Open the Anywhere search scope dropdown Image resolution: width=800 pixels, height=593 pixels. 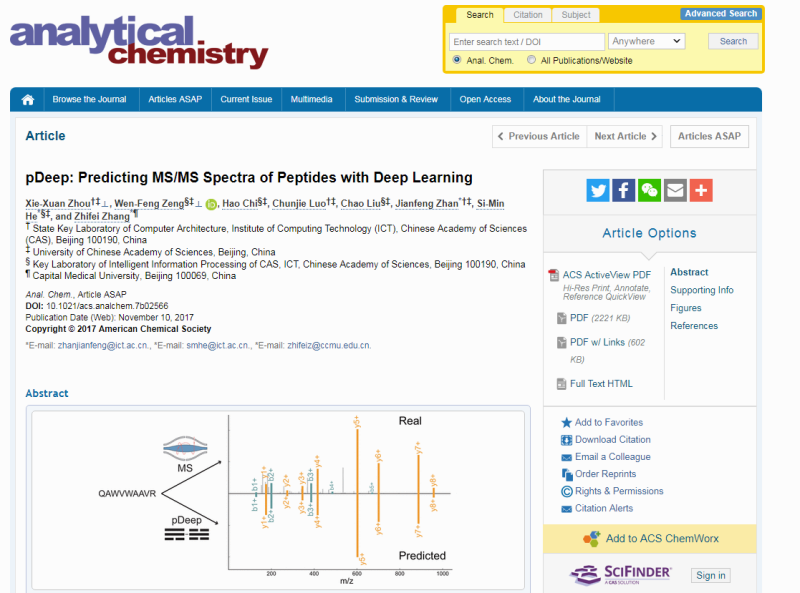(646, 41)
